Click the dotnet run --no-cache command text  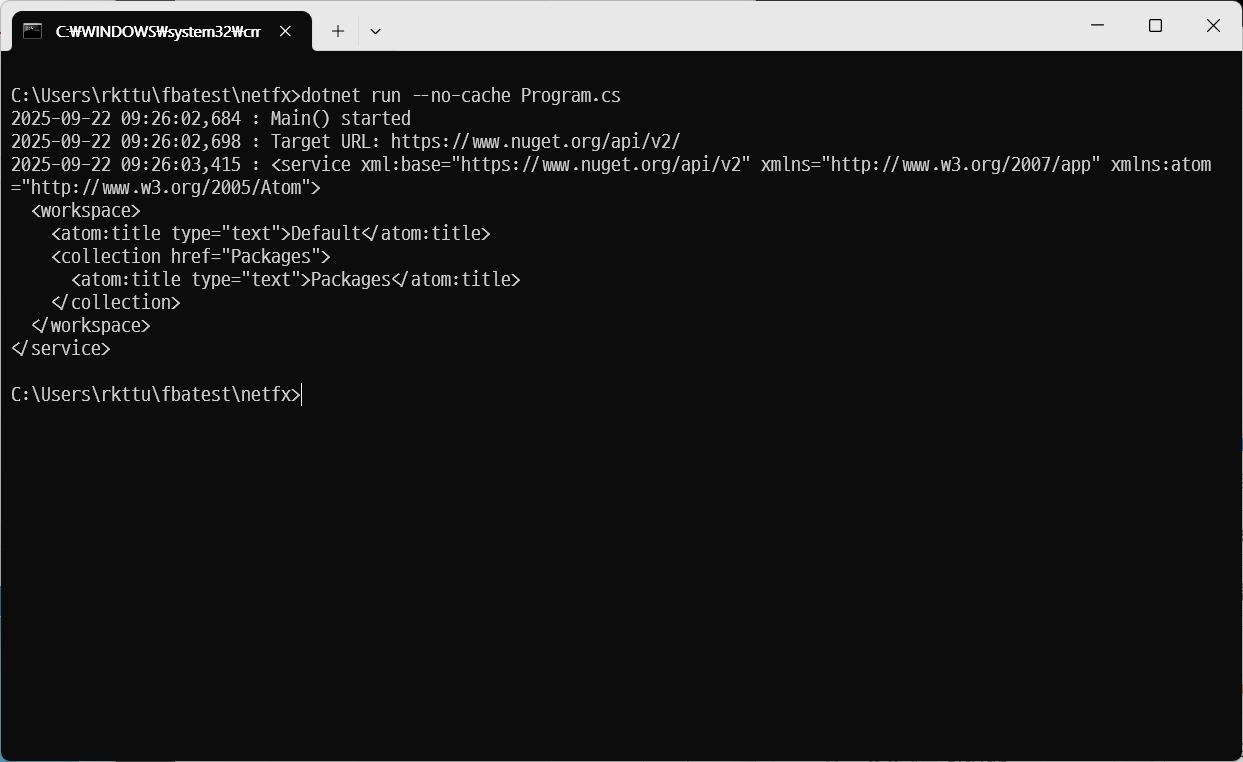coord(460,96)
